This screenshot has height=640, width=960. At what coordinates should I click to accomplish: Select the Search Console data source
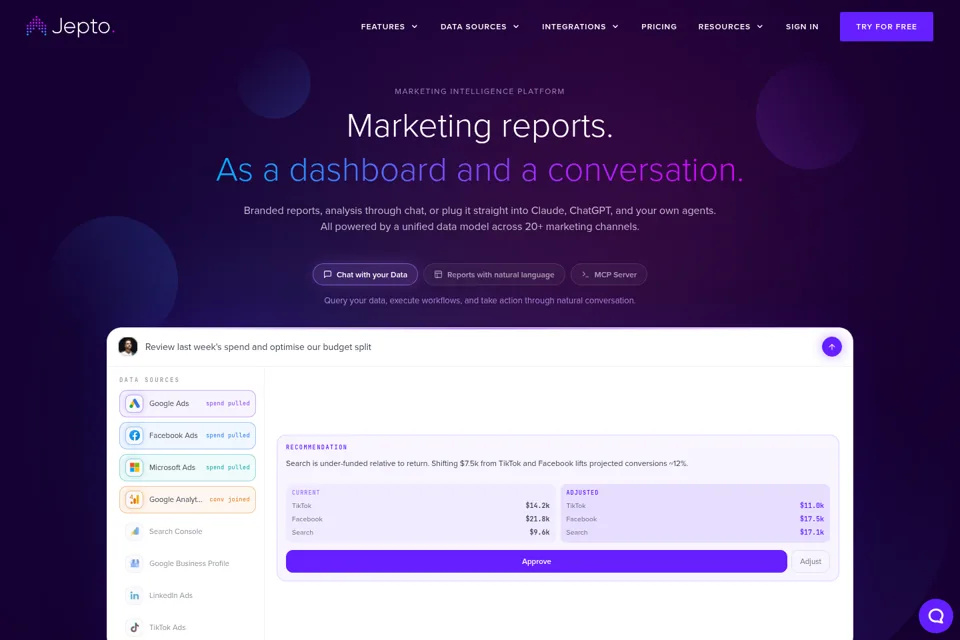click(187, 531)
